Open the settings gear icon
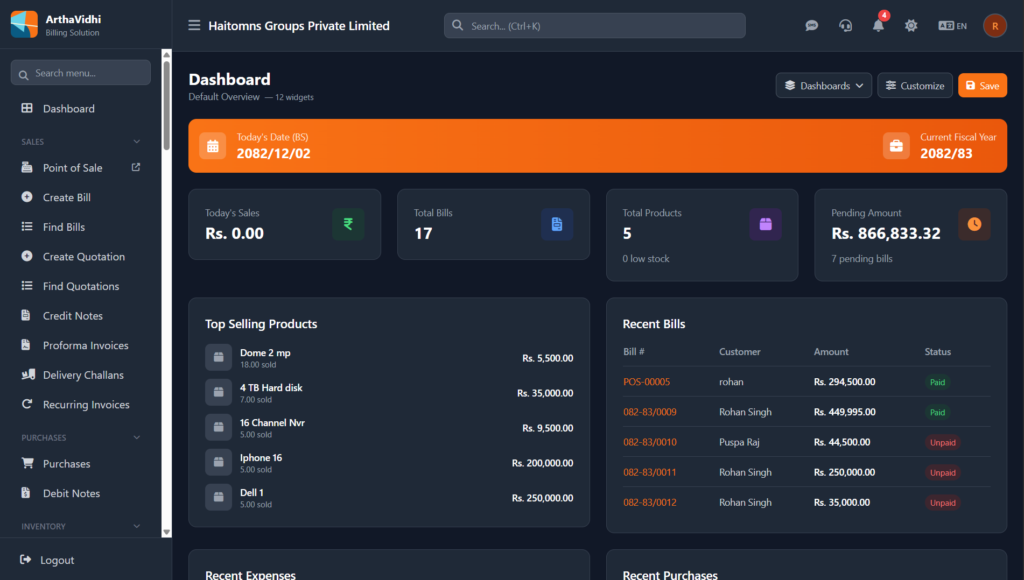Viewport: 1024px width, 580px height. pyautogui.click(x=911, y=26)
